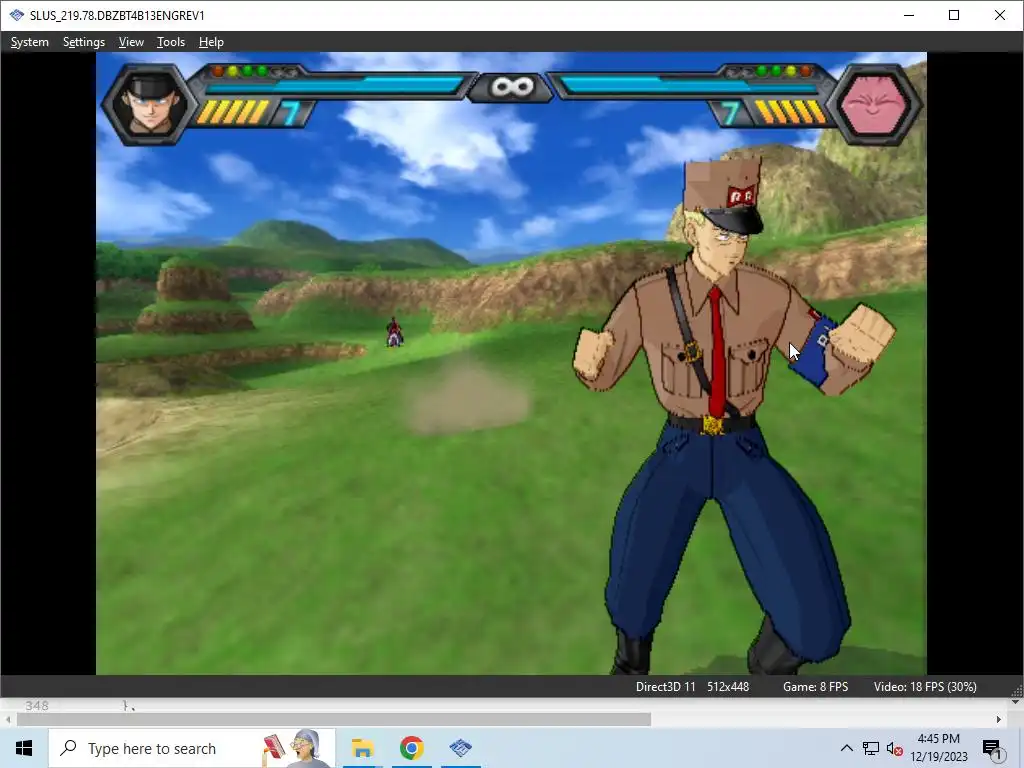Open File Explorer from the taskbar
Viewport: 1024px width, 768px height.
[x=362, y=748]
